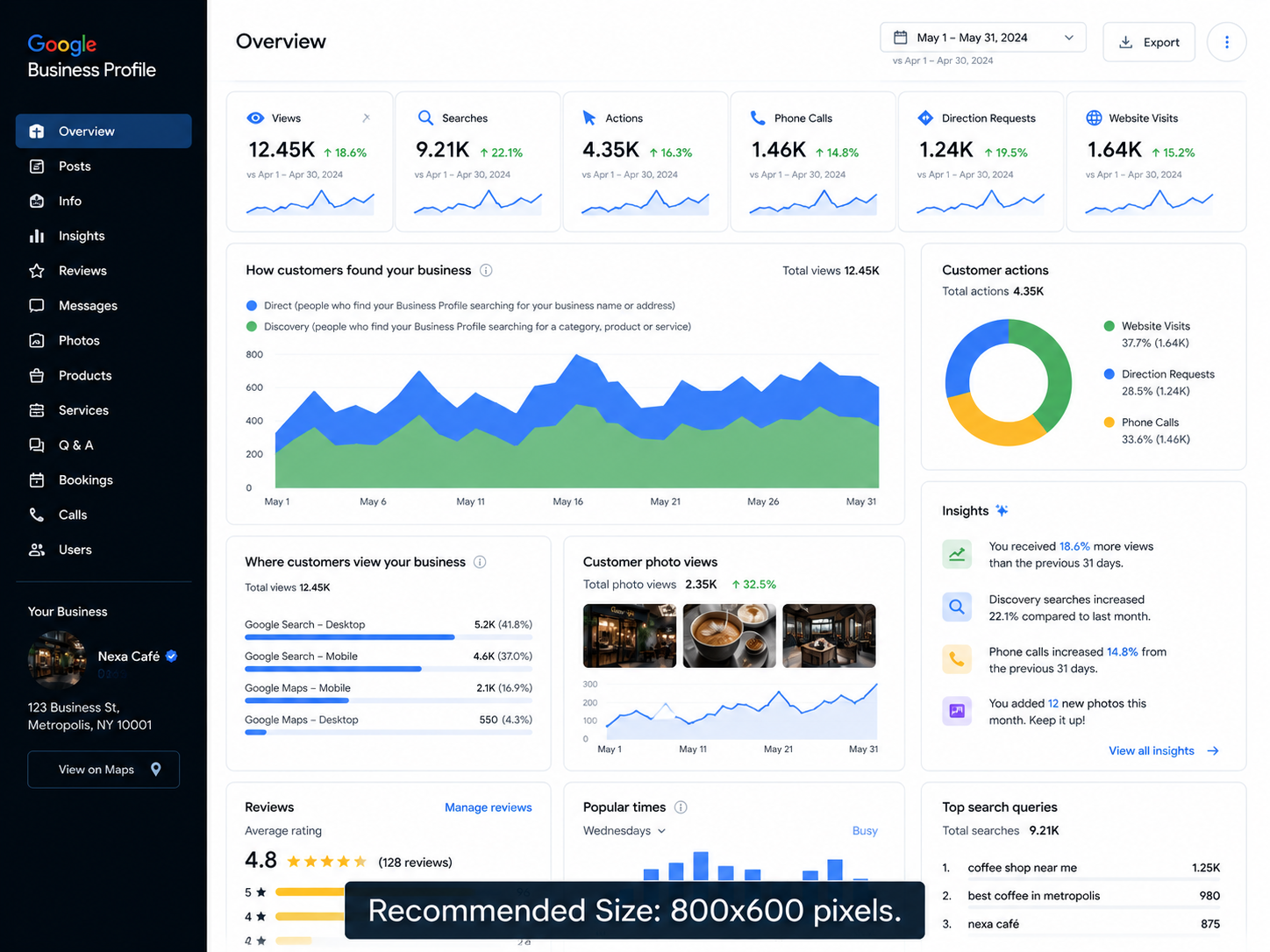
Task: Click the blue Direction Requests legend dot
Action: pyautogui.click(x=1109, y=374)
